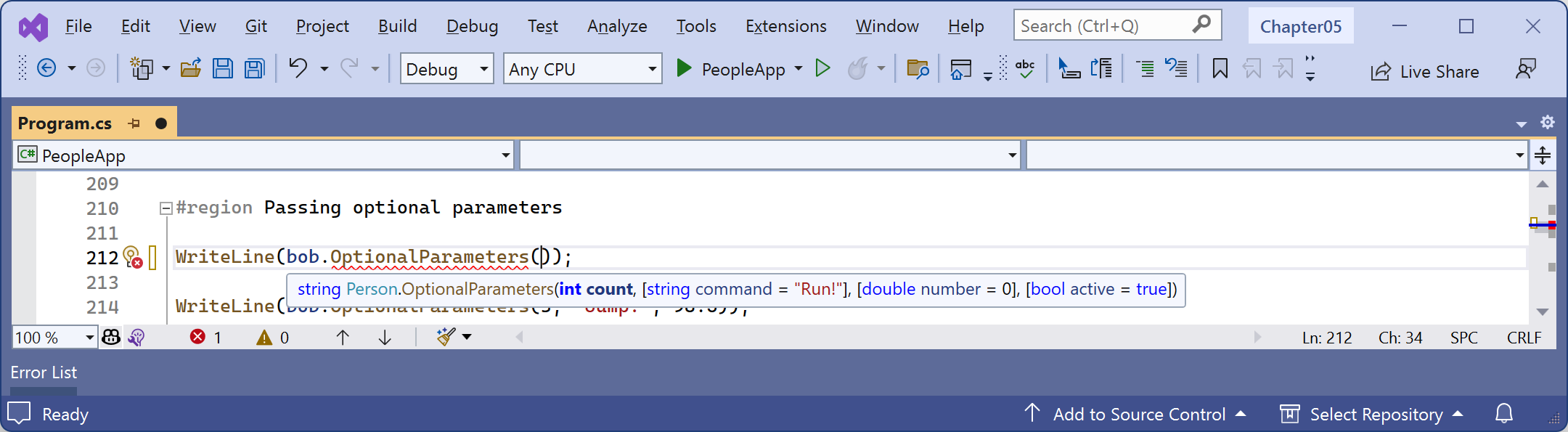The height and width of the screenshot is (432, 1568).
Task: Open the Error List panel tab
Action: [44, 372]
